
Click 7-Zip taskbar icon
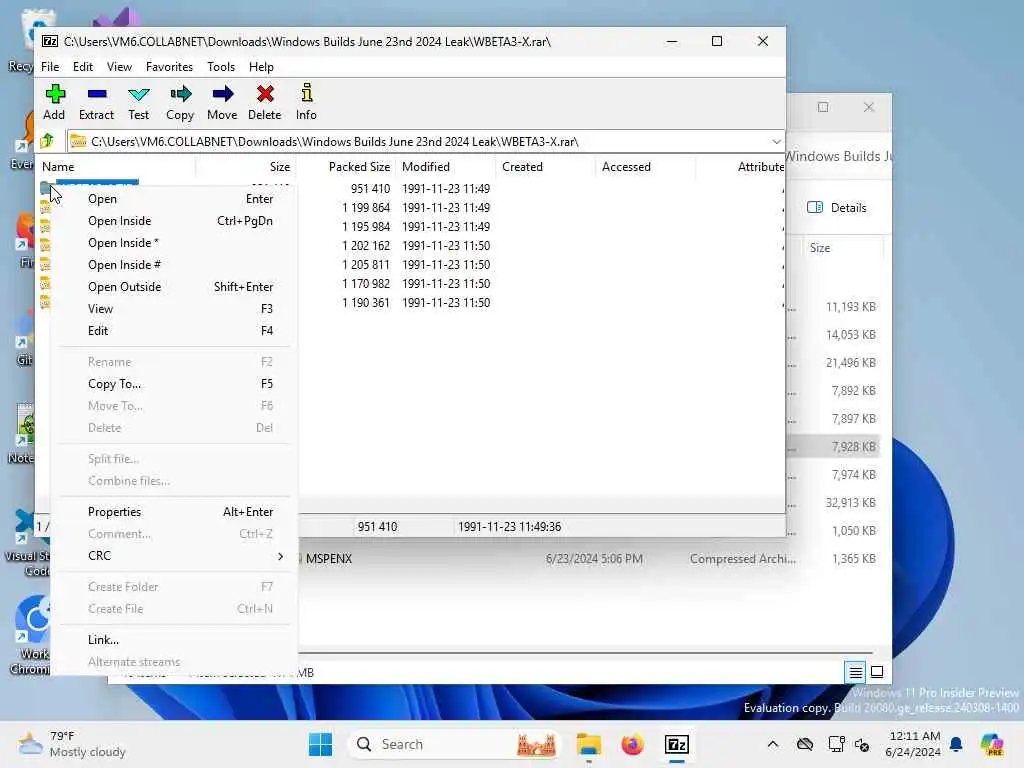click(x=677, y=744)
